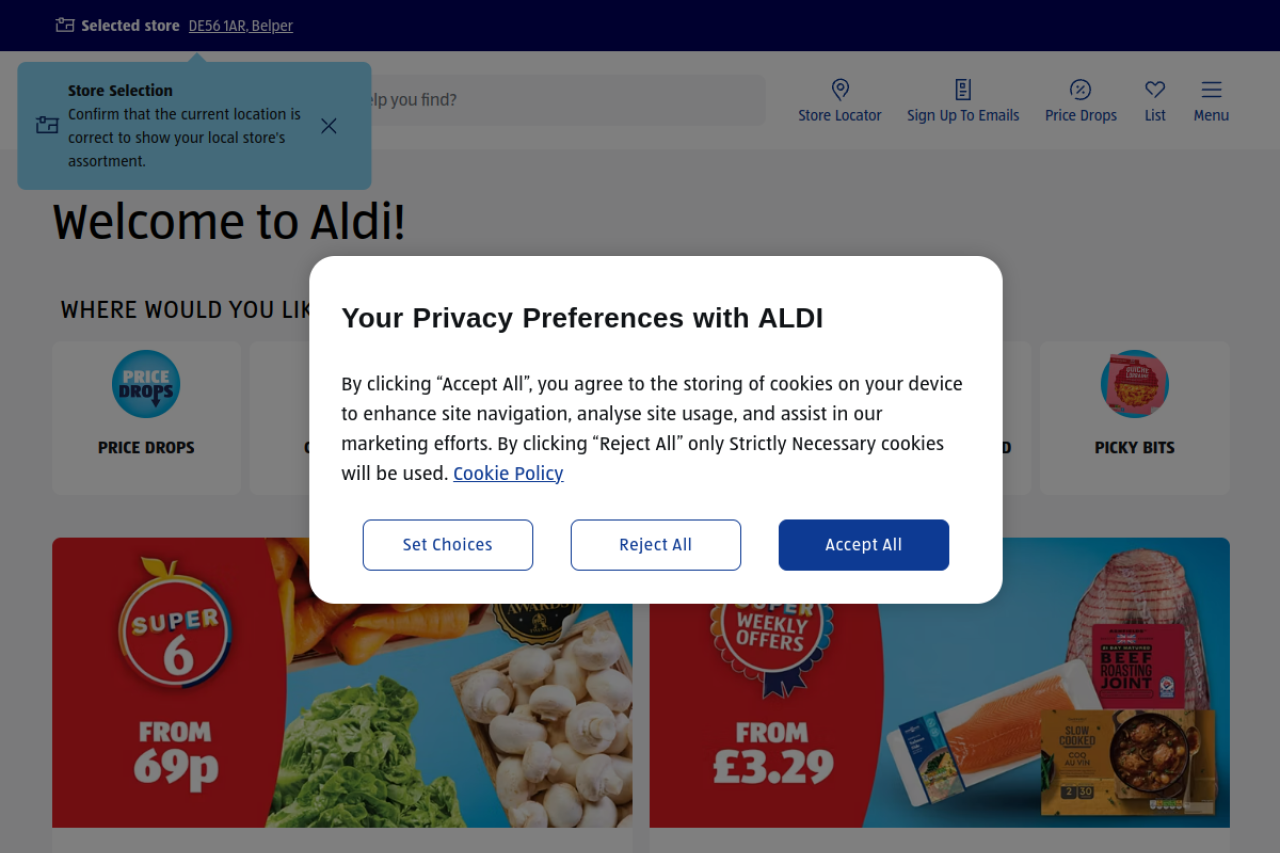Click the Picky Bits category icon
This screenshot has height=853, width=1280.
click(1134, 384)
